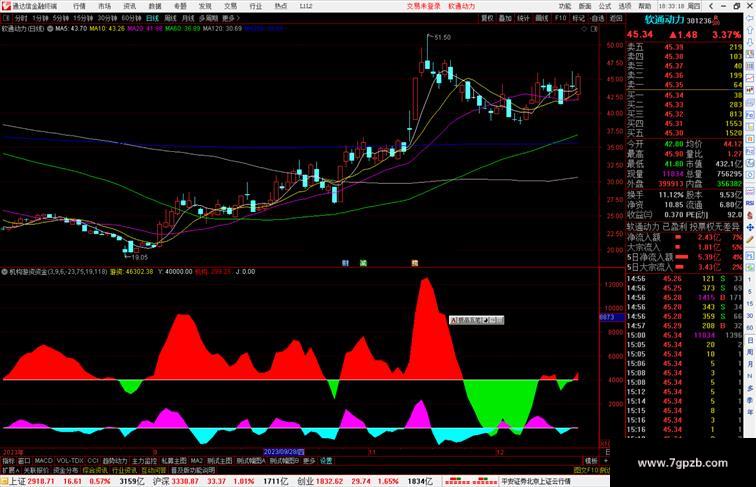756x487 pixels.
Task: Open the 叠加 overlay option
Action: click(505, 18)
